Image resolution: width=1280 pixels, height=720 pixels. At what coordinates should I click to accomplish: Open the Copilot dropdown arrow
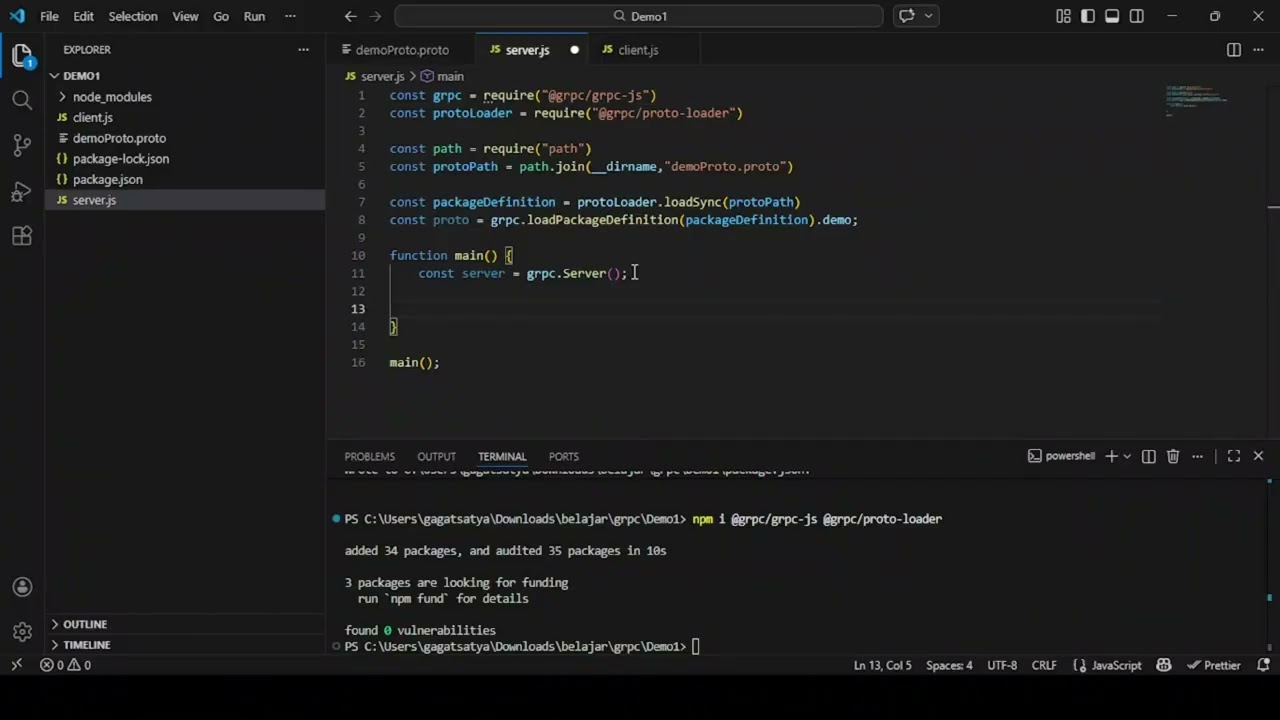(x=929, y=16)
